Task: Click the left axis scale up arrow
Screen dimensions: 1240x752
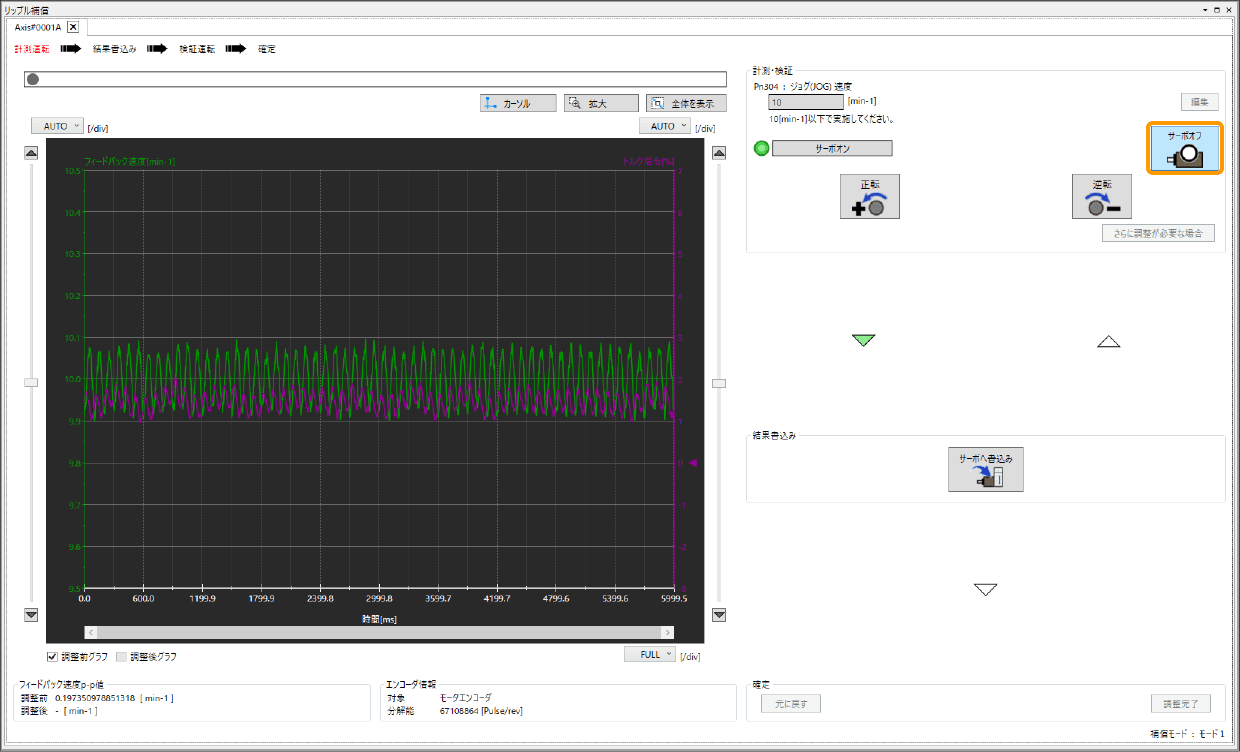Action: [31, 153]
